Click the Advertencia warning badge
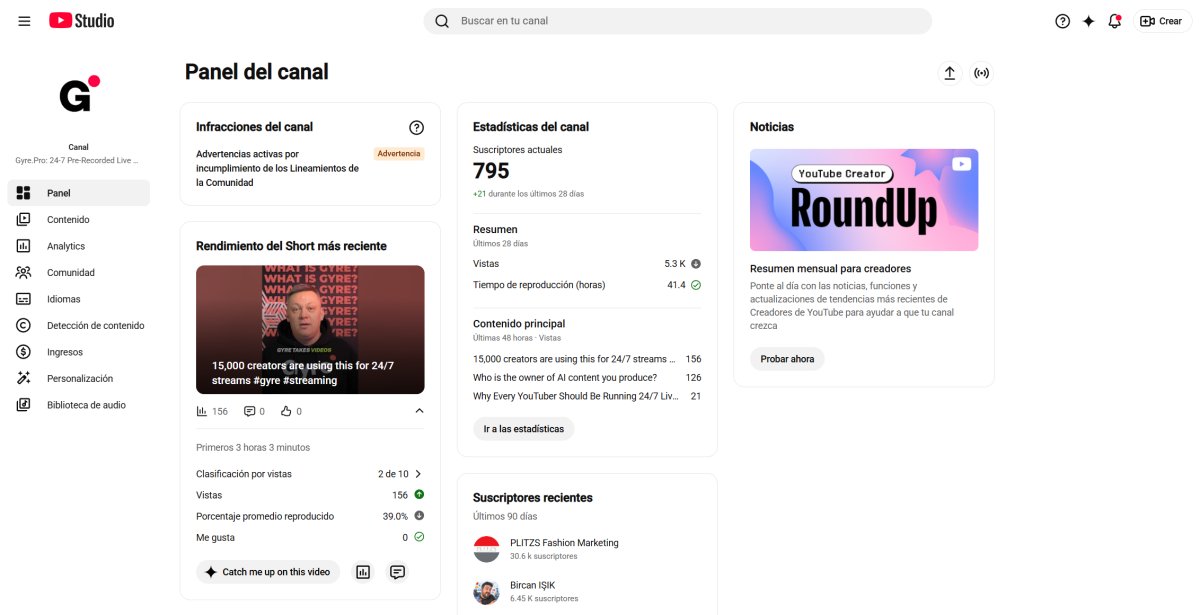This screenshot has height=615, width=1200. [x=399, y=154]
